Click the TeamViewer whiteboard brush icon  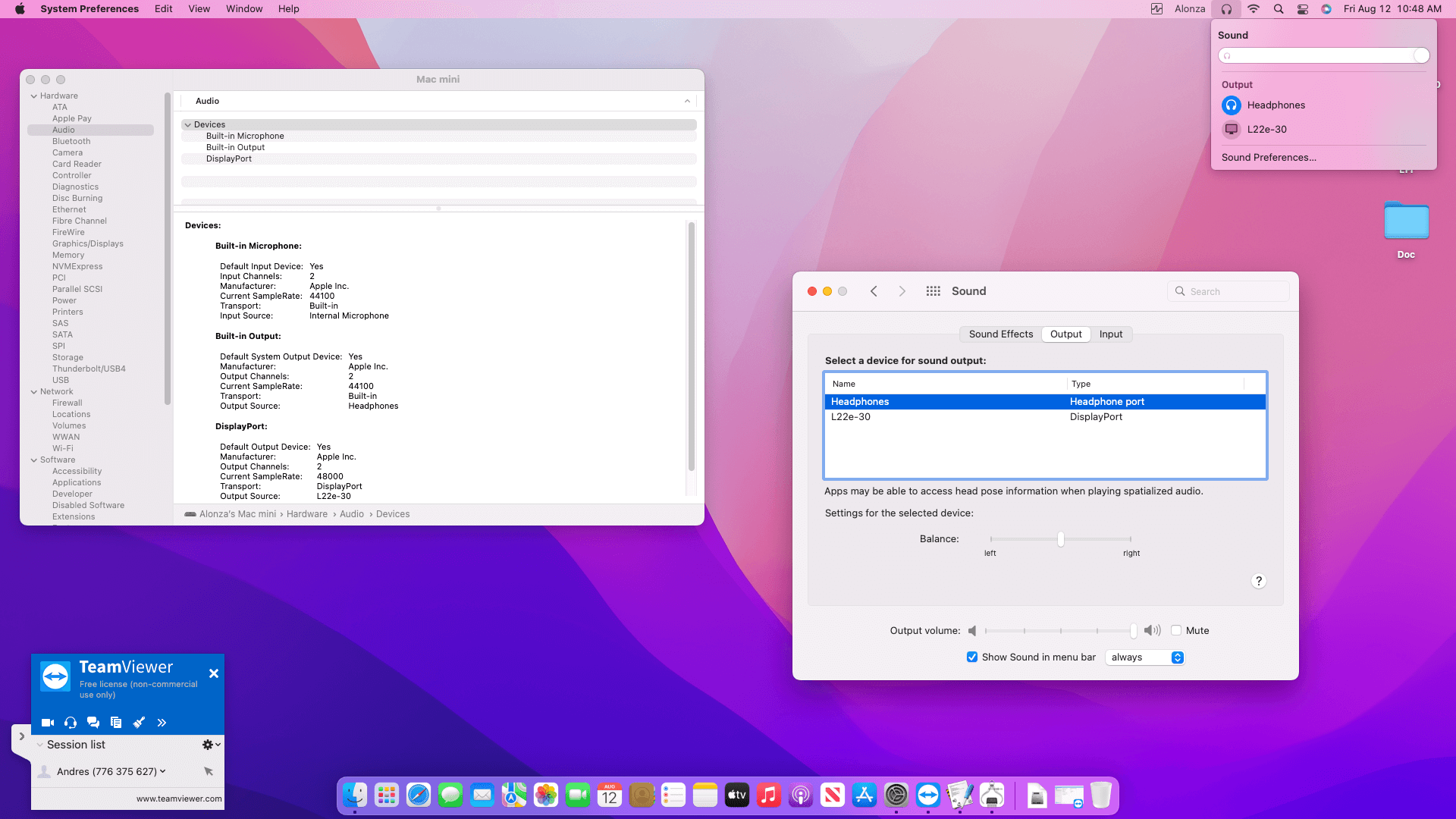click(139, 723)
